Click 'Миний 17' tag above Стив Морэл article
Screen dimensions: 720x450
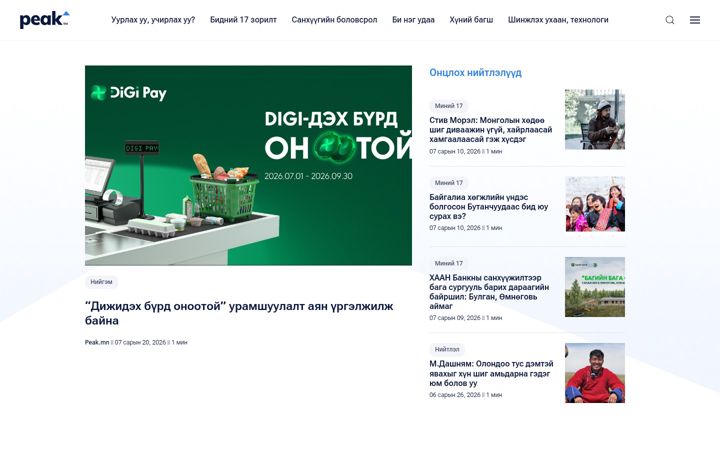tap(449, 106)
